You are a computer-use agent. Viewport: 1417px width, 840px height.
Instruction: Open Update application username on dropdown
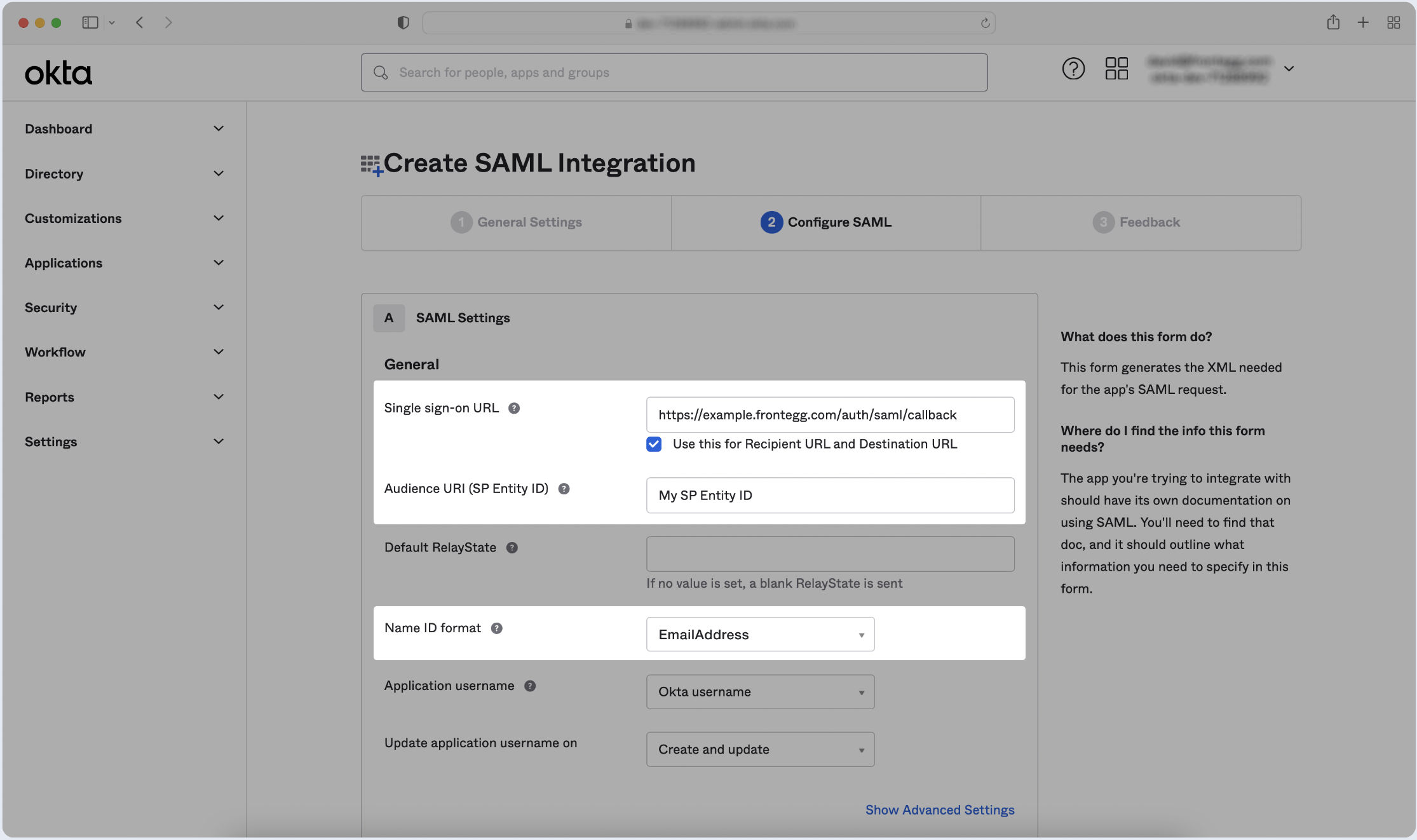coord(760,749)
